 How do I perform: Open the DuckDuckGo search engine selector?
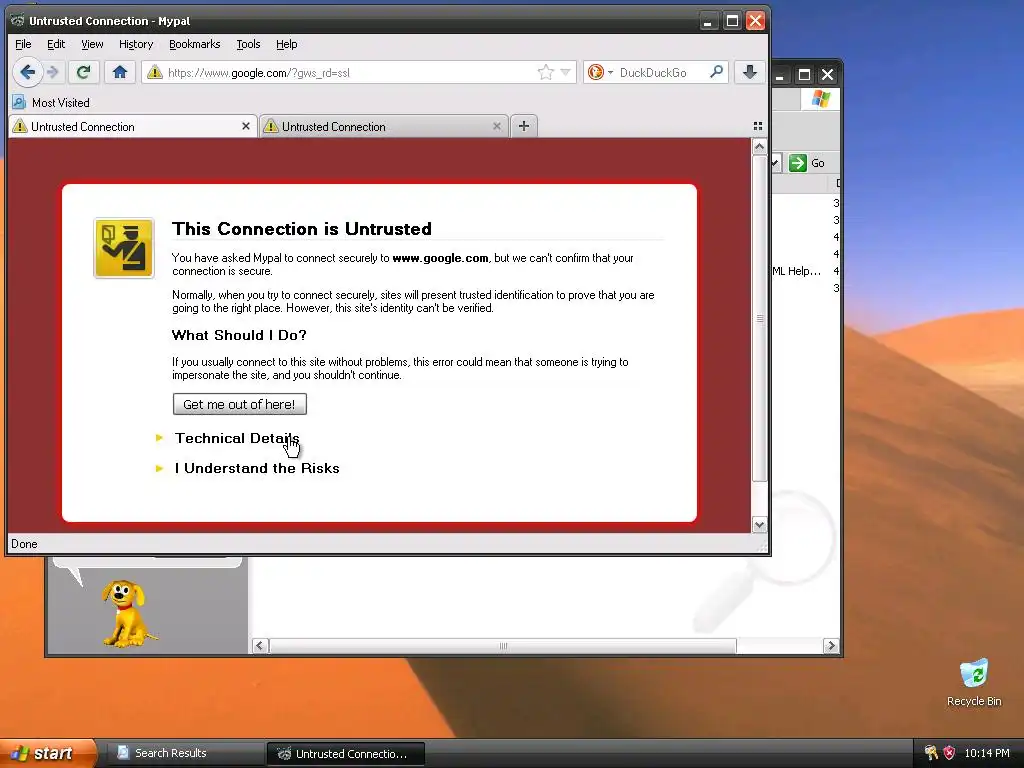pos(600,72)
